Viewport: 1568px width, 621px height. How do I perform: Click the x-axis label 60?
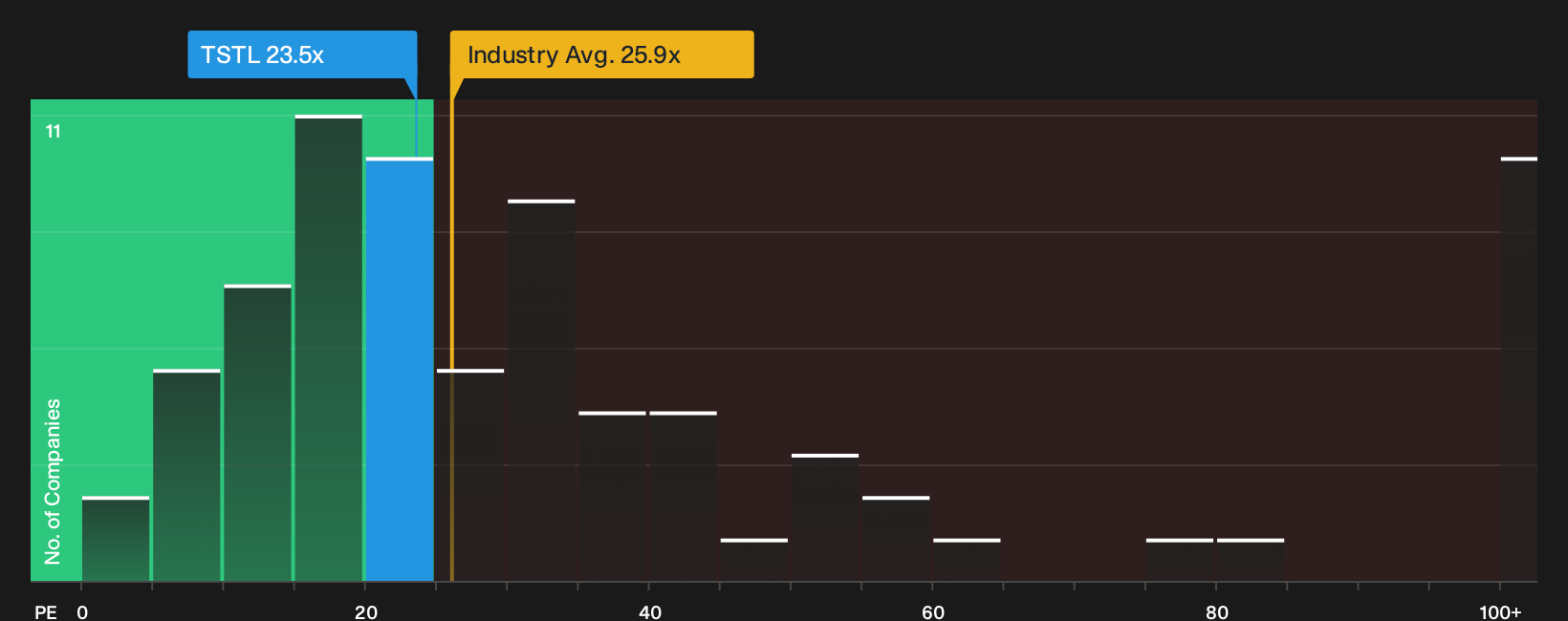coord(933,611)
